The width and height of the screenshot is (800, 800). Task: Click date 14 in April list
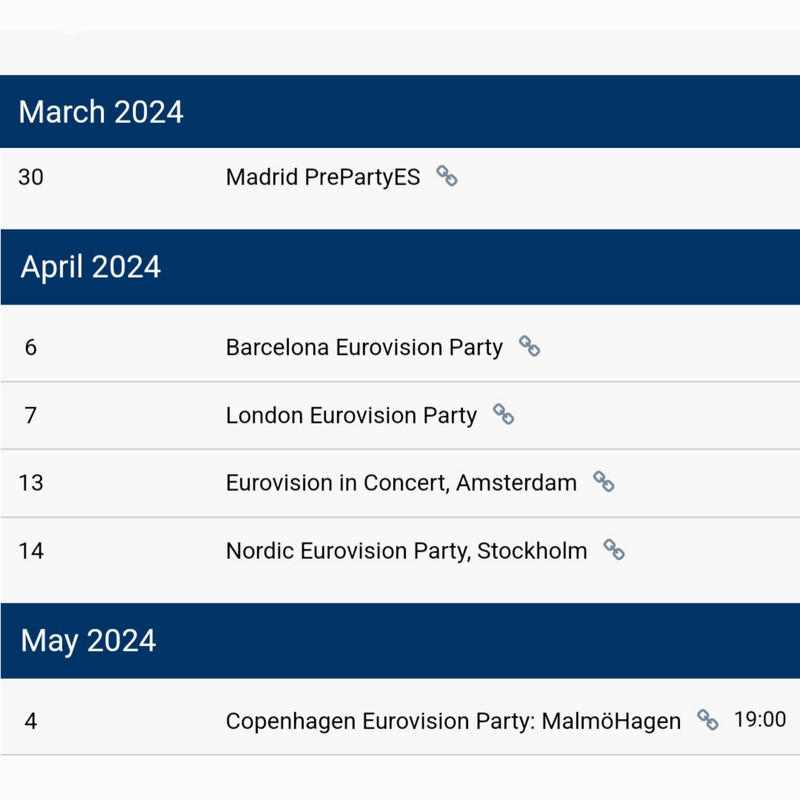[x=31, y=551]
